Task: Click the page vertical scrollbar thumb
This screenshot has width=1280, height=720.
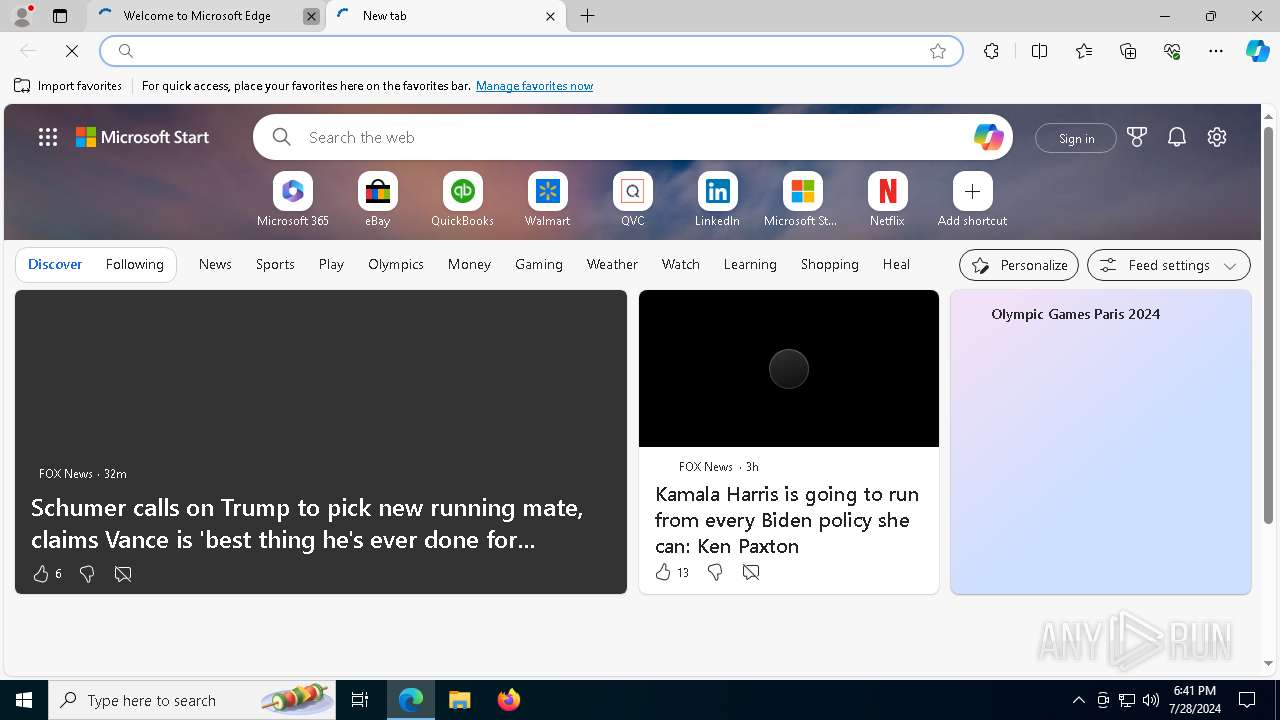Action: [x=1268, y=325]
